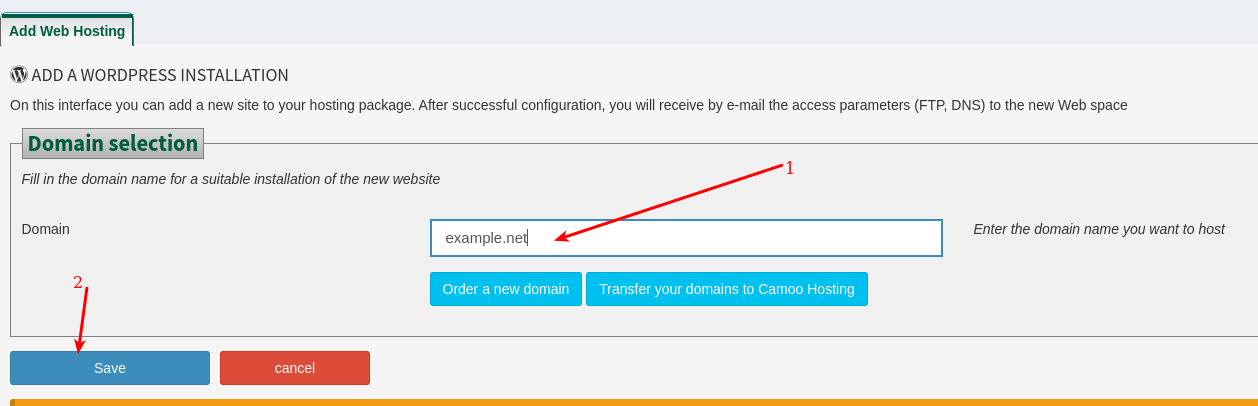1258x406 pixels.
Task: Select the Order a new domain button
Action: click(x=506, y=289)
